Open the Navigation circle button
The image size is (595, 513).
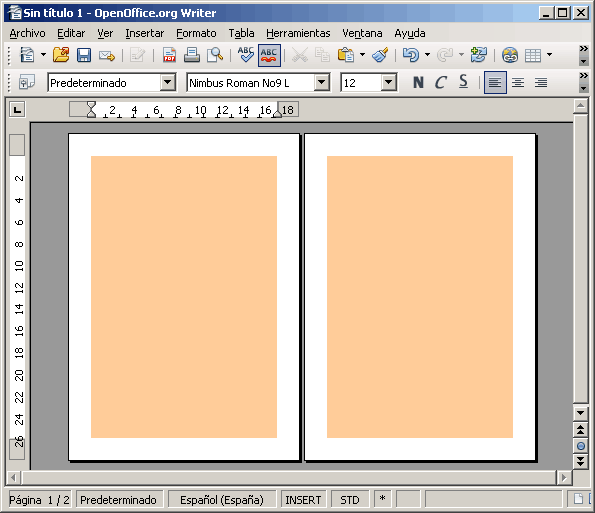581,446
